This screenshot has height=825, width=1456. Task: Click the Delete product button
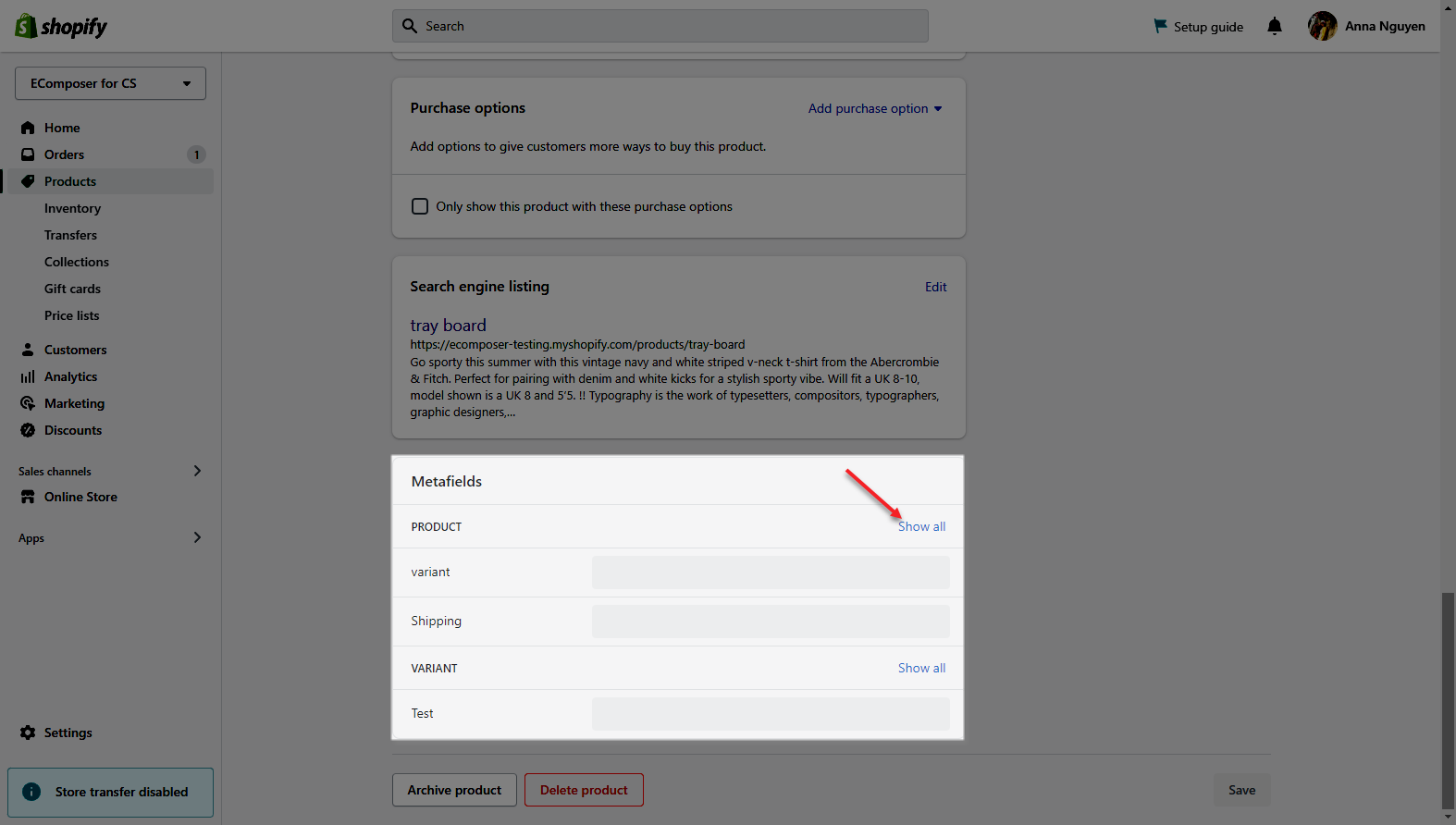pyautogui.click(x=584, y=790)
